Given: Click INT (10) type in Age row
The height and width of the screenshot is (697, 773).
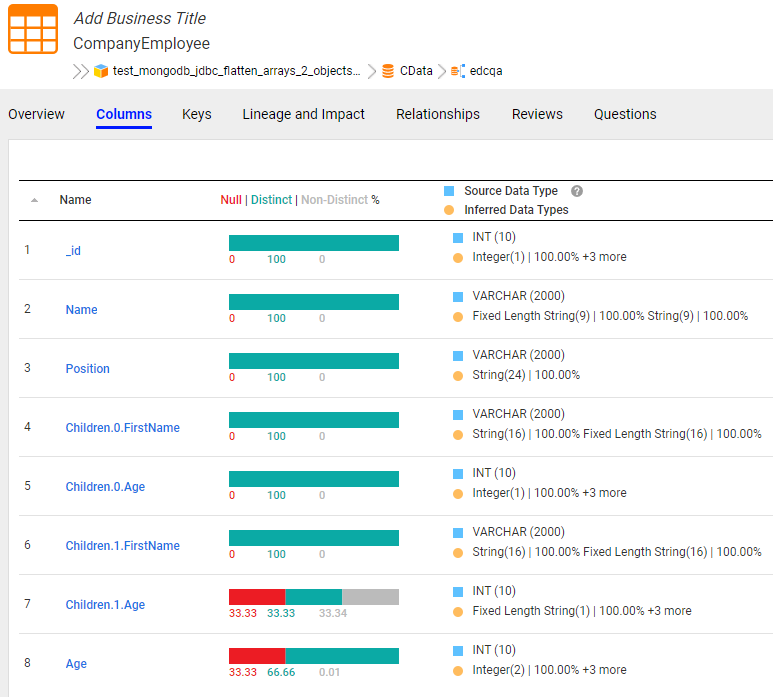Looking at the screenshot, I should coord(494,650).
